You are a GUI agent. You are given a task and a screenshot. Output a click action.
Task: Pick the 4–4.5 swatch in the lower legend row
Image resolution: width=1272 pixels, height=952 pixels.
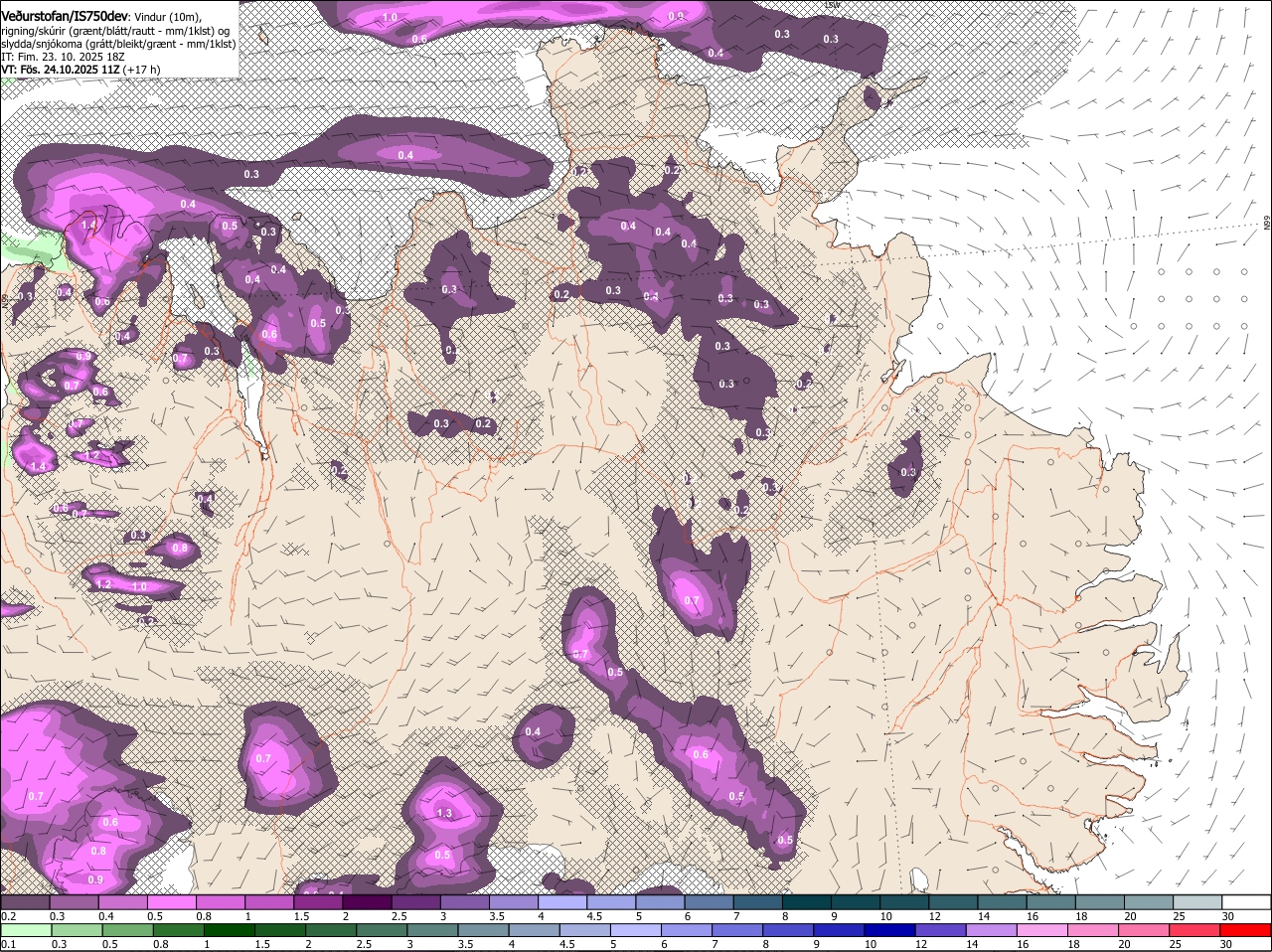coord(535,931)
